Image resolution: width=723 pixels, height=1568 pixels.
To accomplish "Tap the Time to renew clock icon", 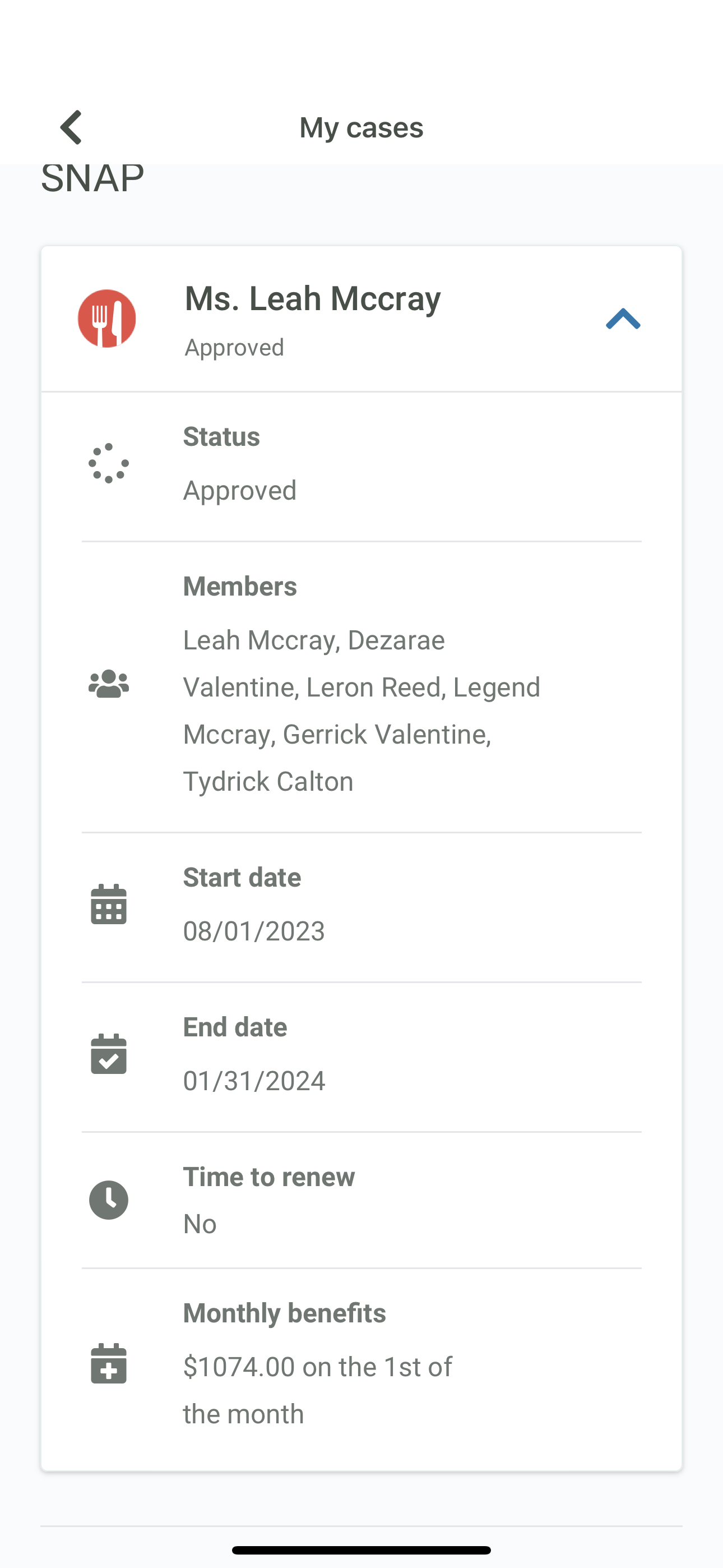I will pos(108,1200).
